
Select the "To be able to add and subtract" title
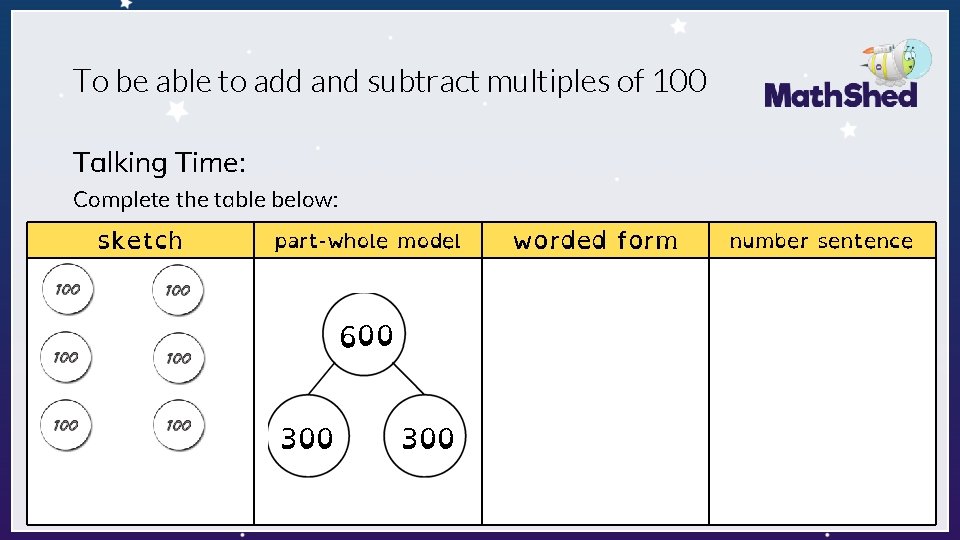(390, 81)
